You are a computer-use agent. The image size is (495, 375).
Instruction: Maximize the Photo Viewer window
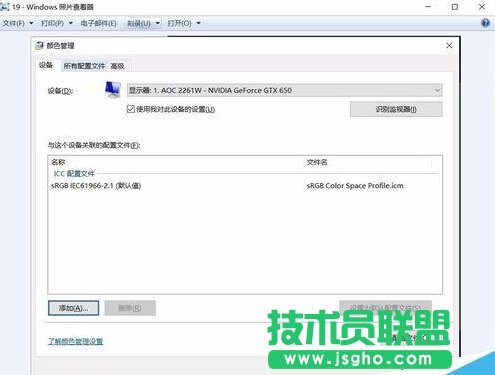point(455,7)
